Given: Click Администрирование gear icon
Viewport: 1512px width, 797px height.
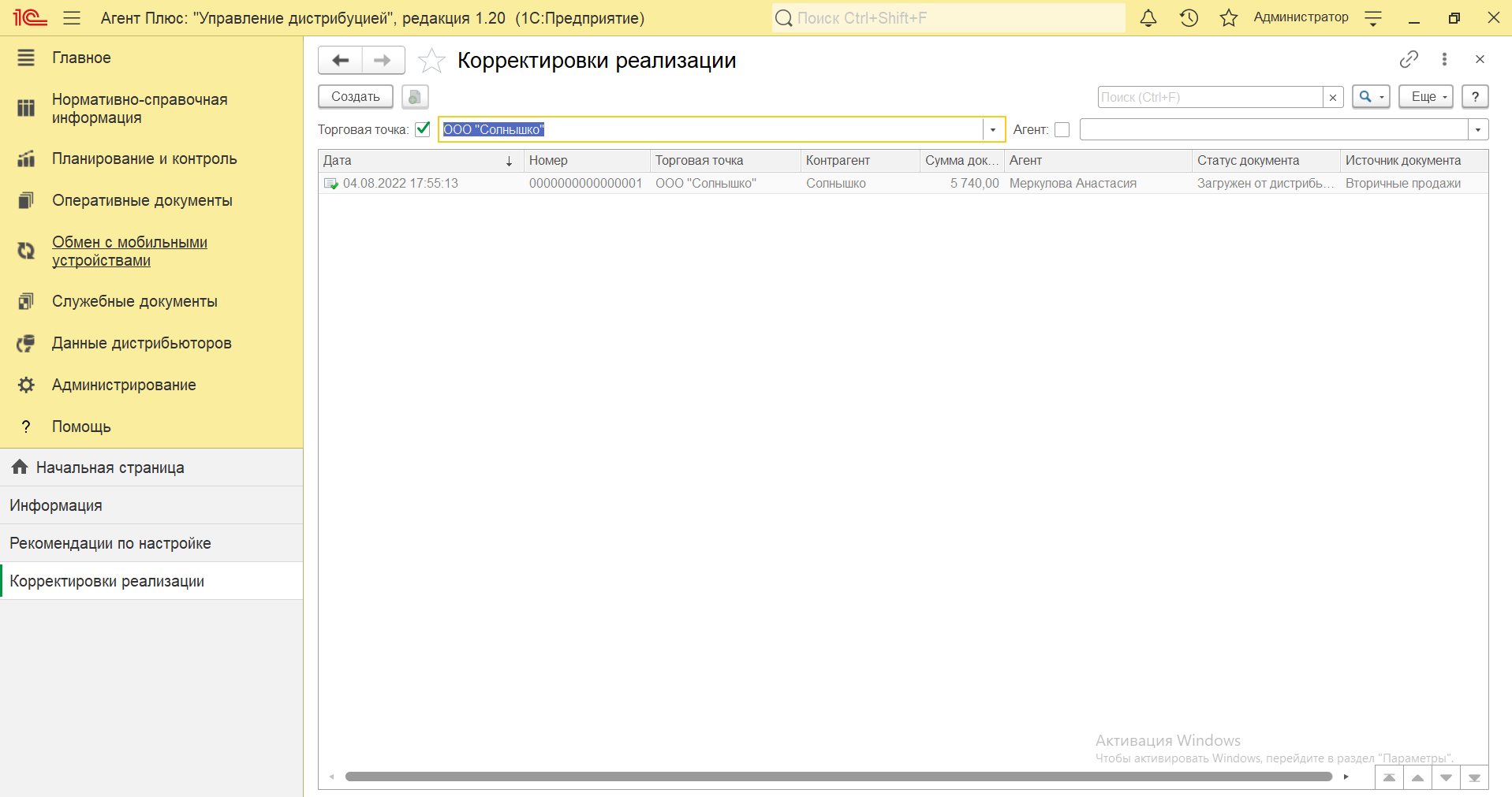Looking at the screenshot, I should click(x=26, y=385).
